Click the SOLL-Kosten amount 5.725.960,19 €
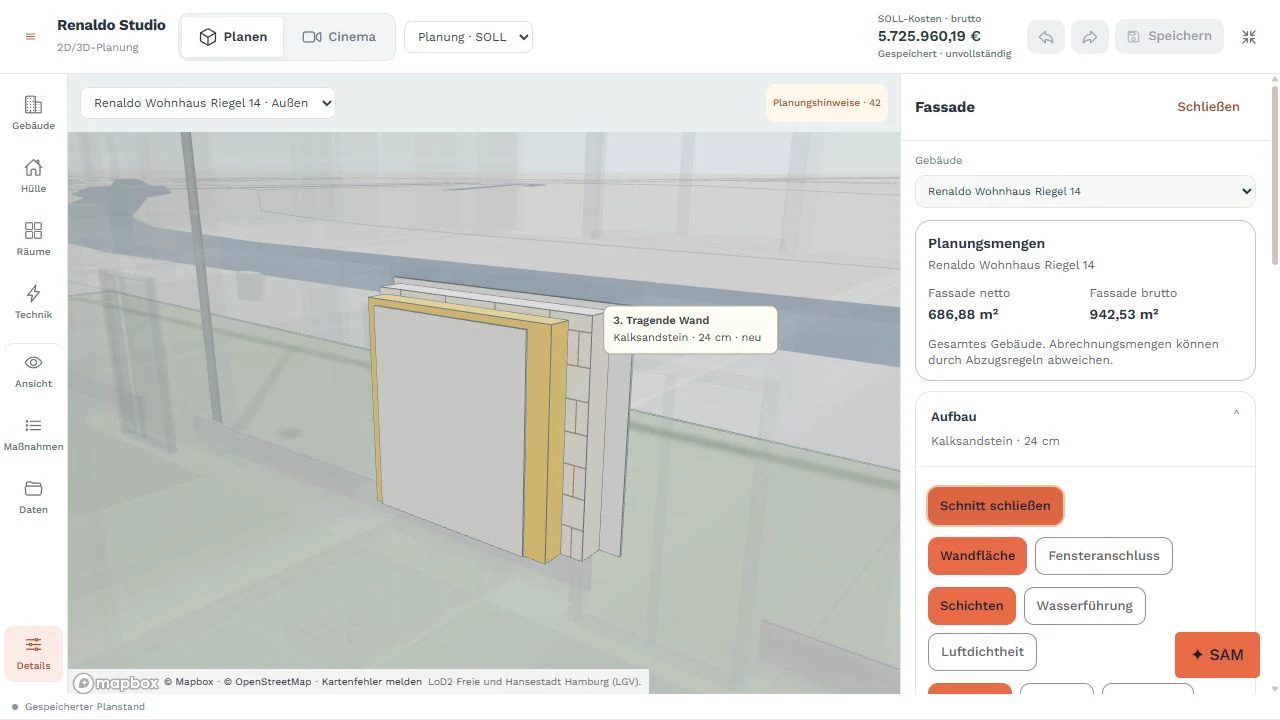Viewport: 1280px width, 720px height. point(929,36)
